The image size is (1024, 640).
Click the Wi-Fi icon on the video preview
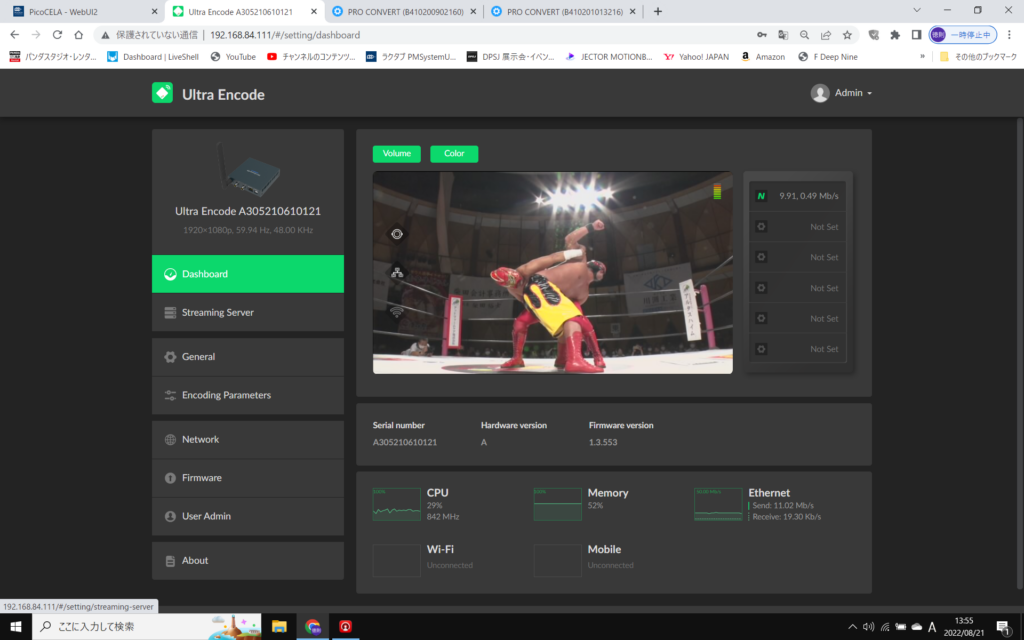click(x=396, y=312)
